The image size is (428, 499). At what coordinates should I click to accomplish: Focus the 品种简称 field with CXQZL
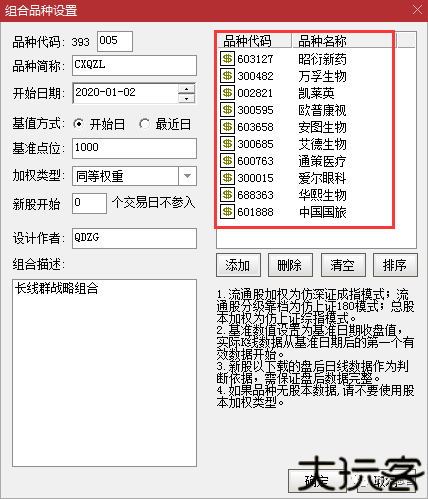tap(134, 65)
